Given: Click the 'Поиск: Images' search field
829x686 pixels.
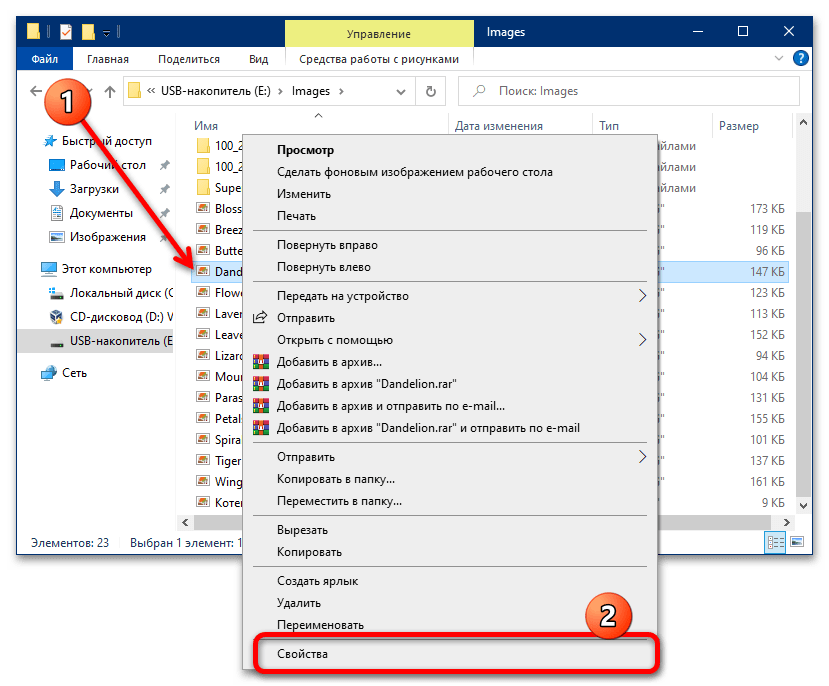Looking at the screenshot, I should pos(630,91).
